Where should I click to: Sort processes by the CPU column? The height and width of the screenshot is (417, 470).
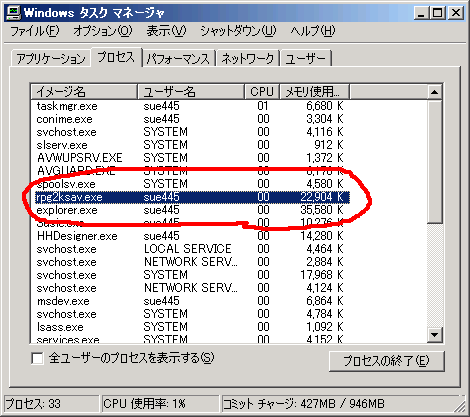click(262, 91)
